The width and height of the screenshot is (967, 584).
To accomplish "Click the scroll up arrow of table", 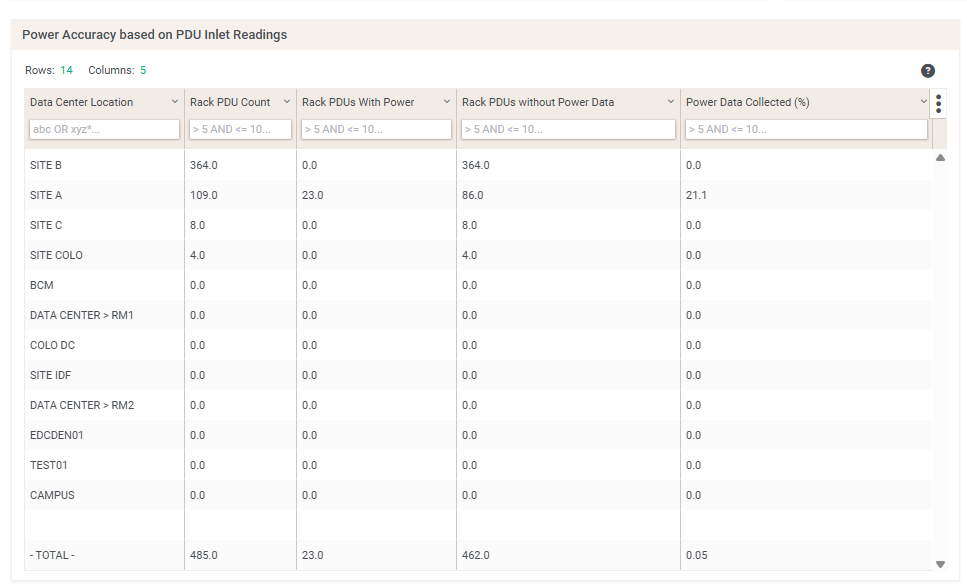I will (940, 158).
